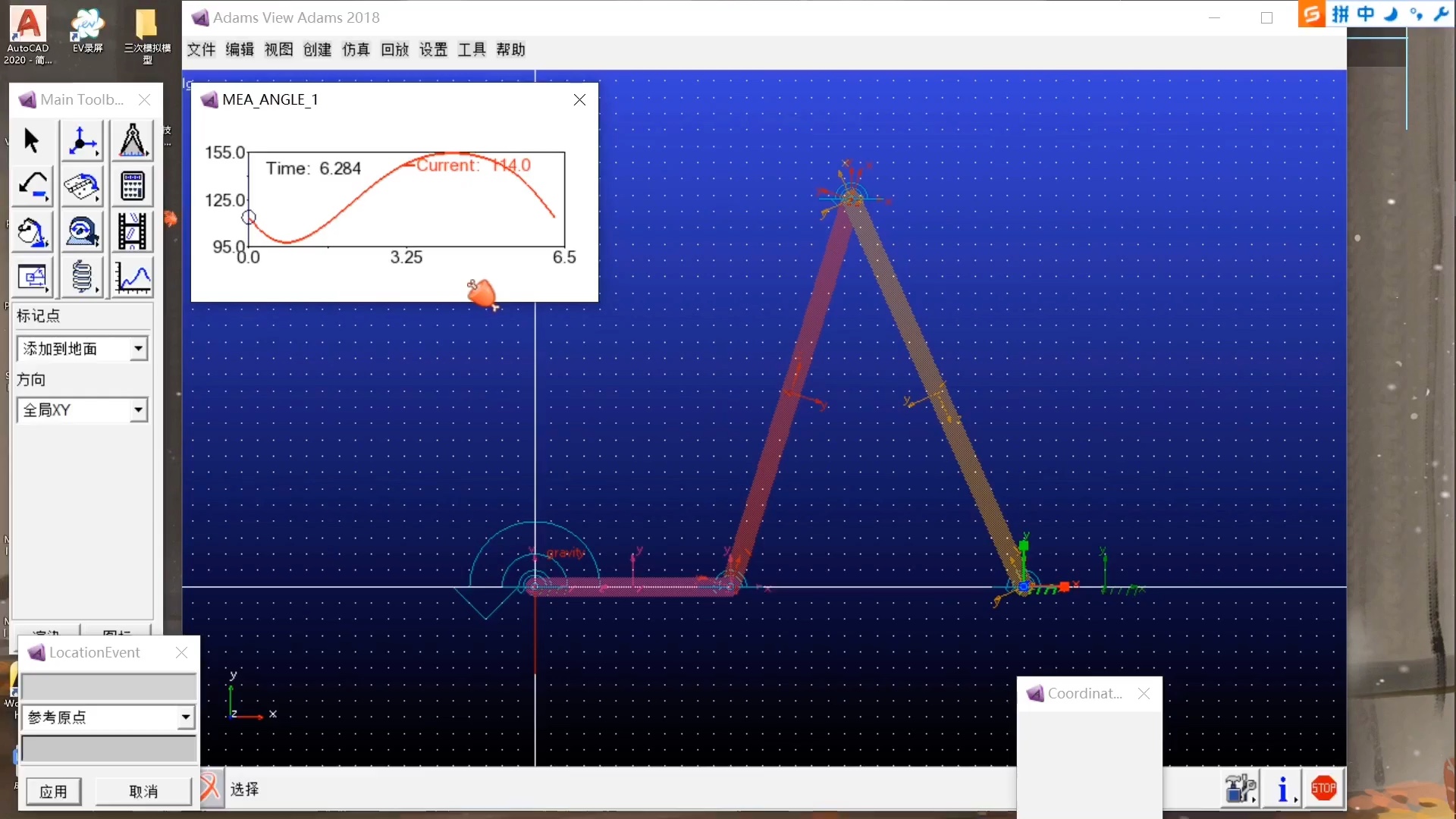Click the Undo arrow tool
1456x819 pixels.
pyautogui.click(x=32, y=187)
